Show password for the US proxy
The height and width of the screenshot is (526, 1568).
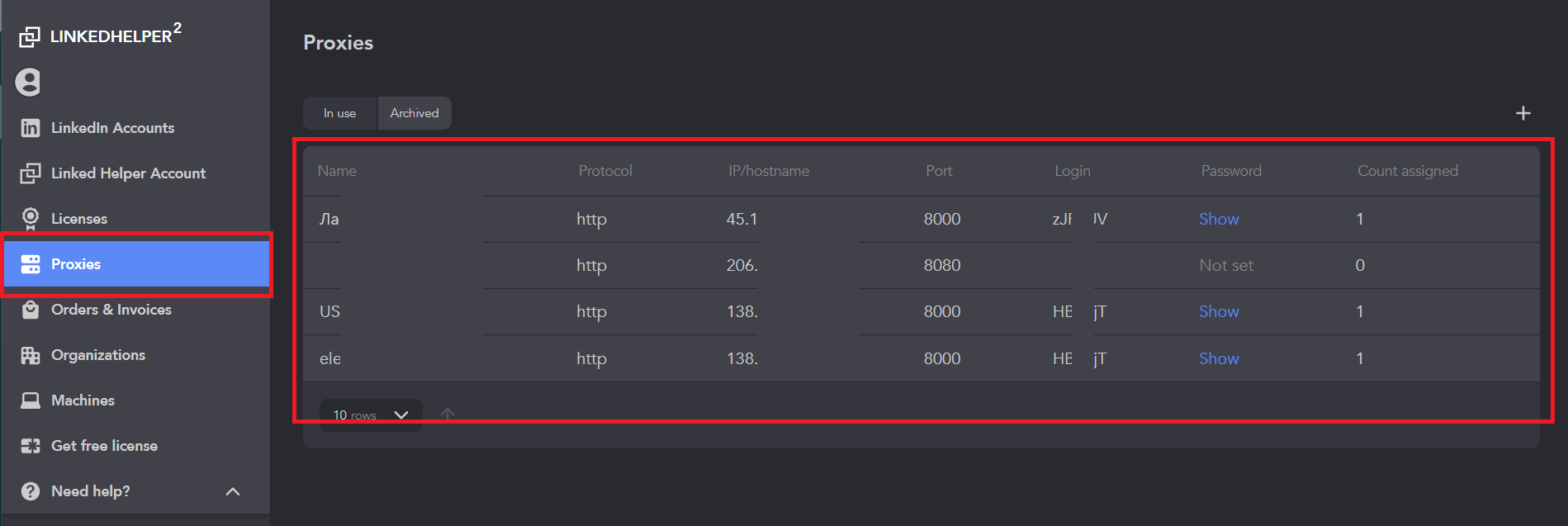tap(1219, 311)
